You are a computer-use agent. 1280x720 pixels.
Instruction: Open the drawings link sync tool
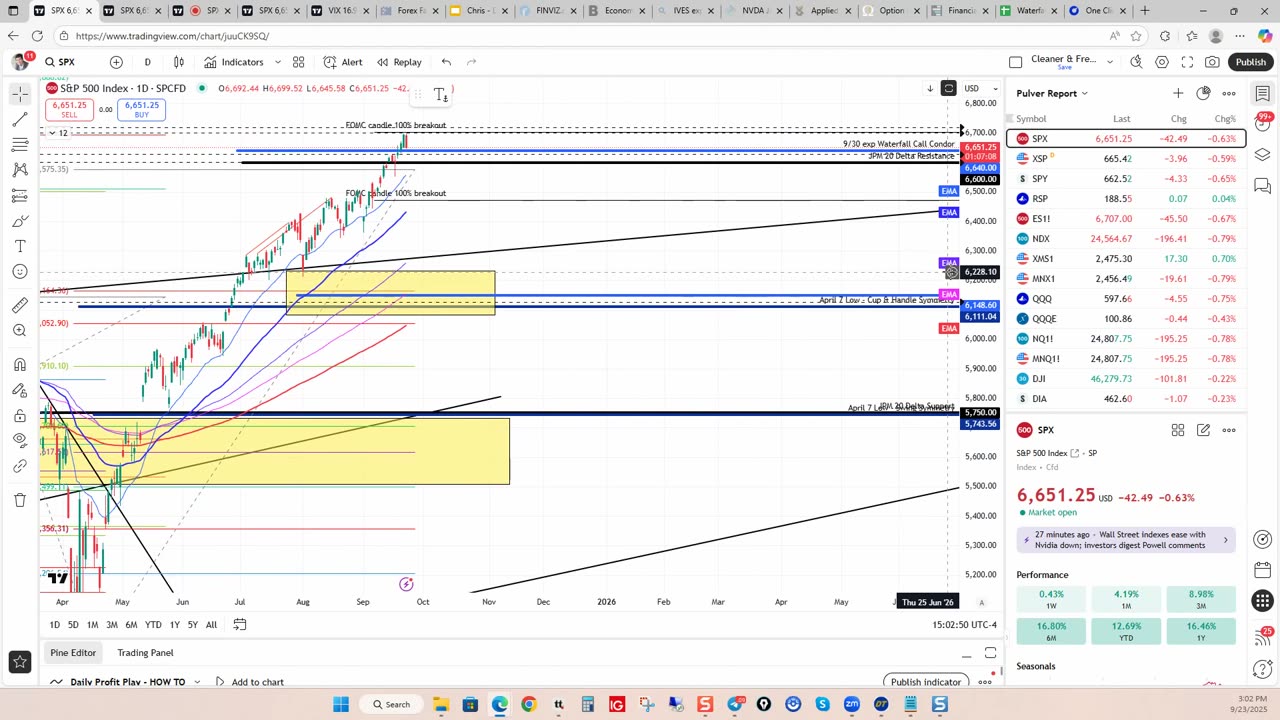20,467
